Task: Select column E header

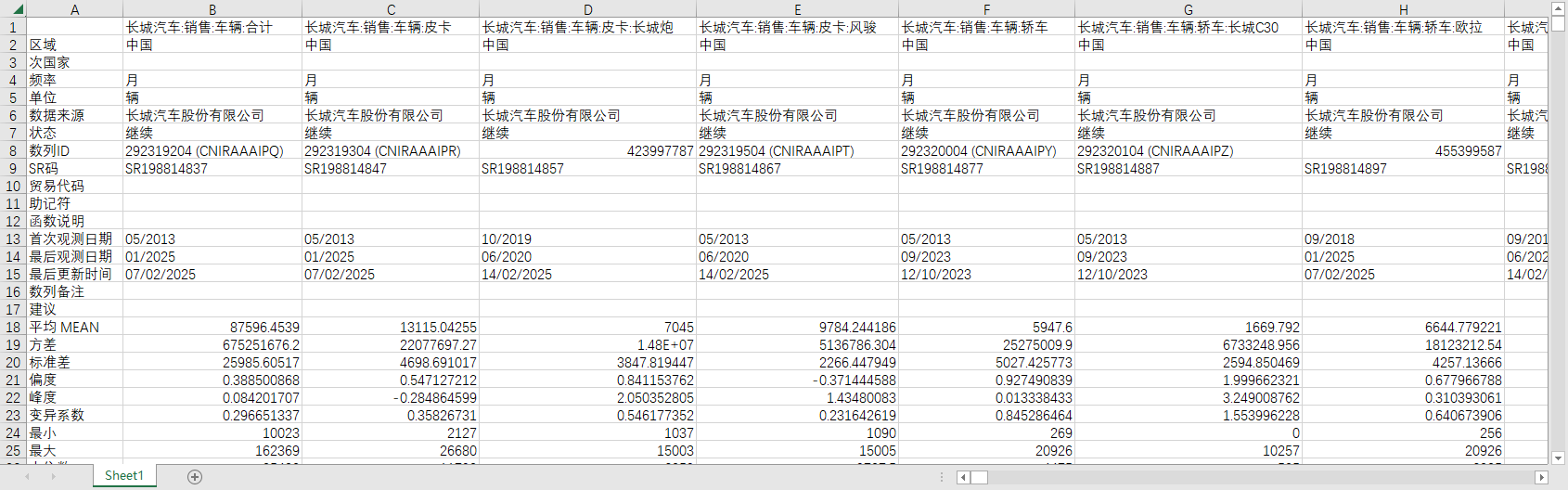Action: point(797,9)
